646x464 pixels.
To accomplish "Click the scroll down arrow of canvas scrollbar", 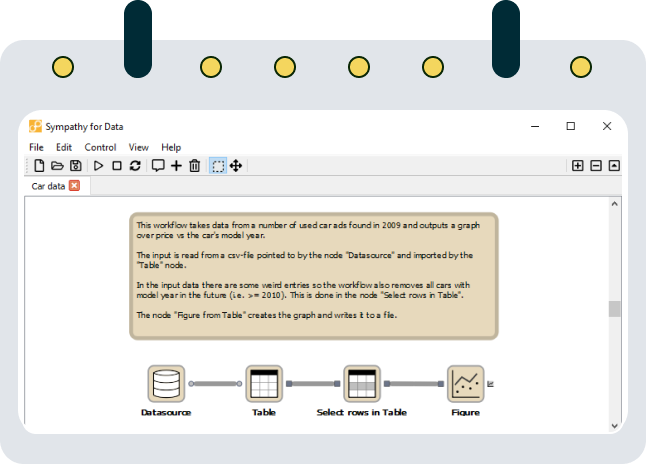I will click(615, 426).
